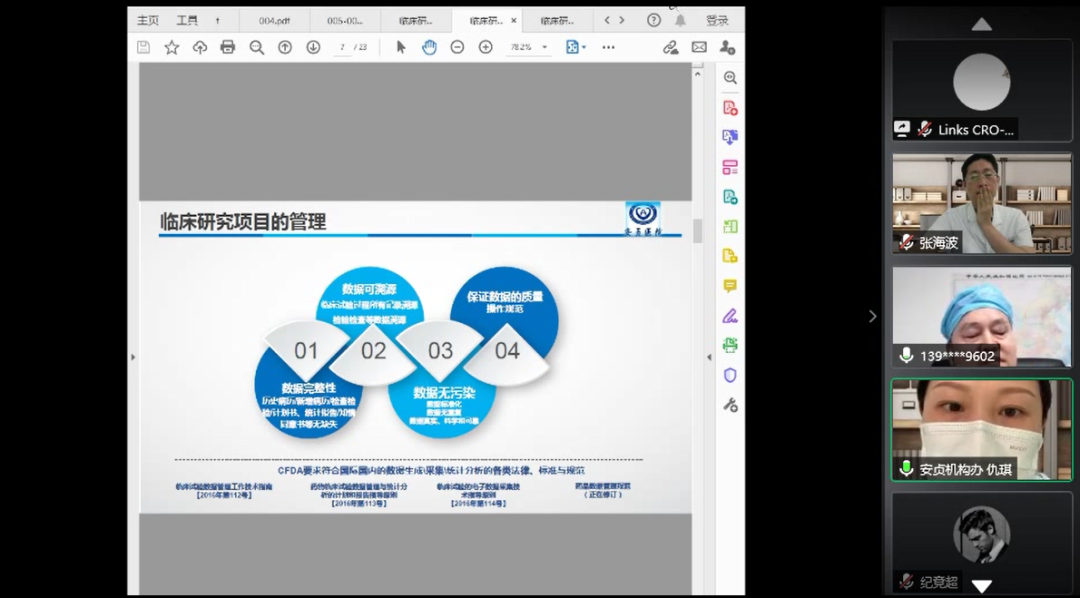Screen dimensions: 1080x598
Task: Show more tabs with right chevron
Action: (x=622, y=20)
